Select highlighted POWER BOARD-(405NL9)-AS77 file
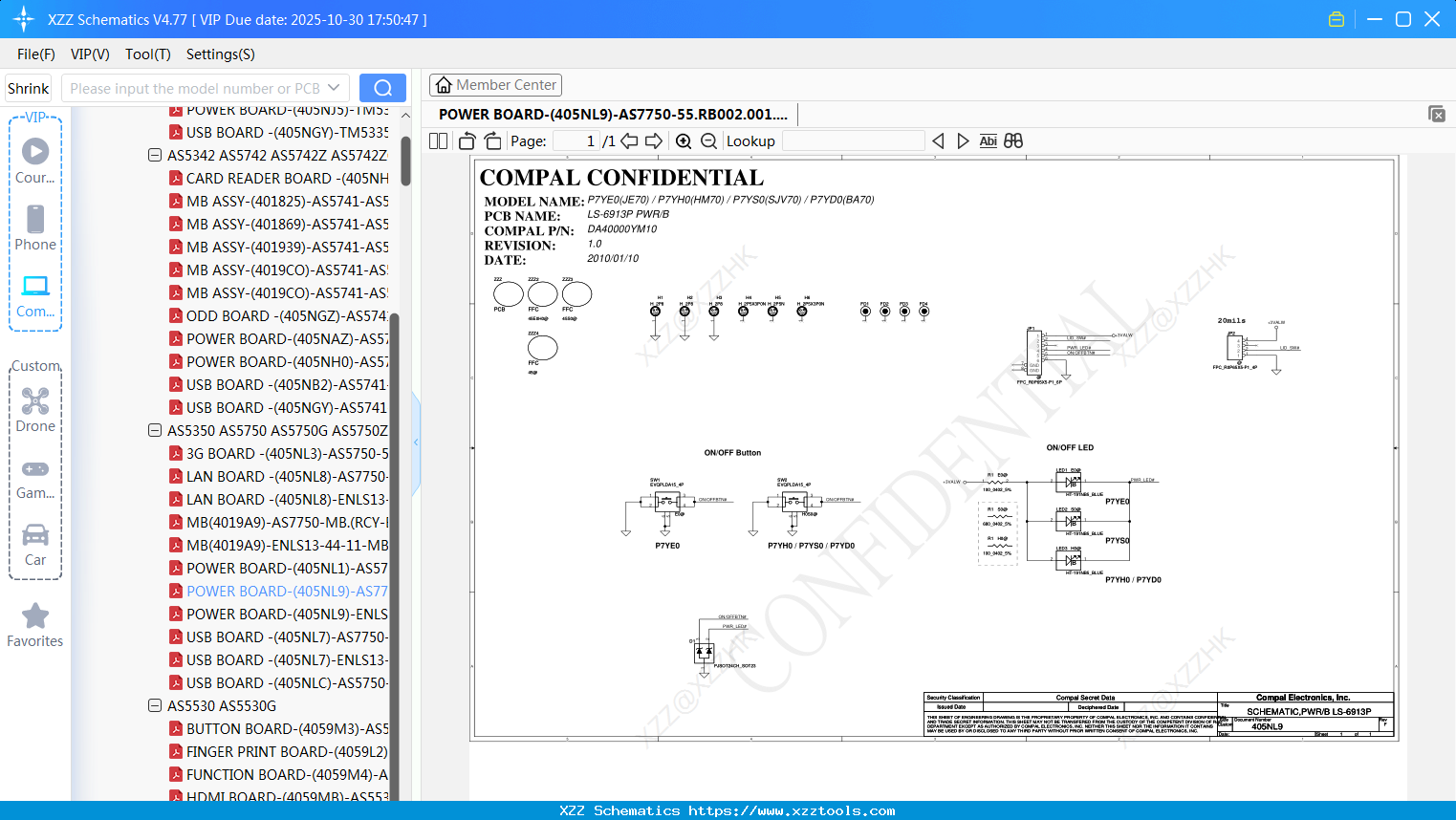This screenshot has height=820, width=1456. click(278, 591)
